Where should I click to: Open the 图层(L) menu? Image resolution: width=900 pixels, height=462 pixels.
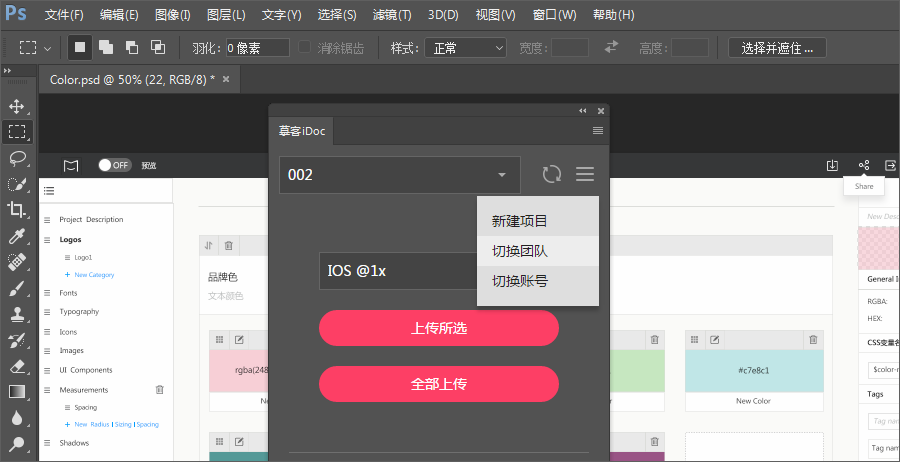(226, 15)
